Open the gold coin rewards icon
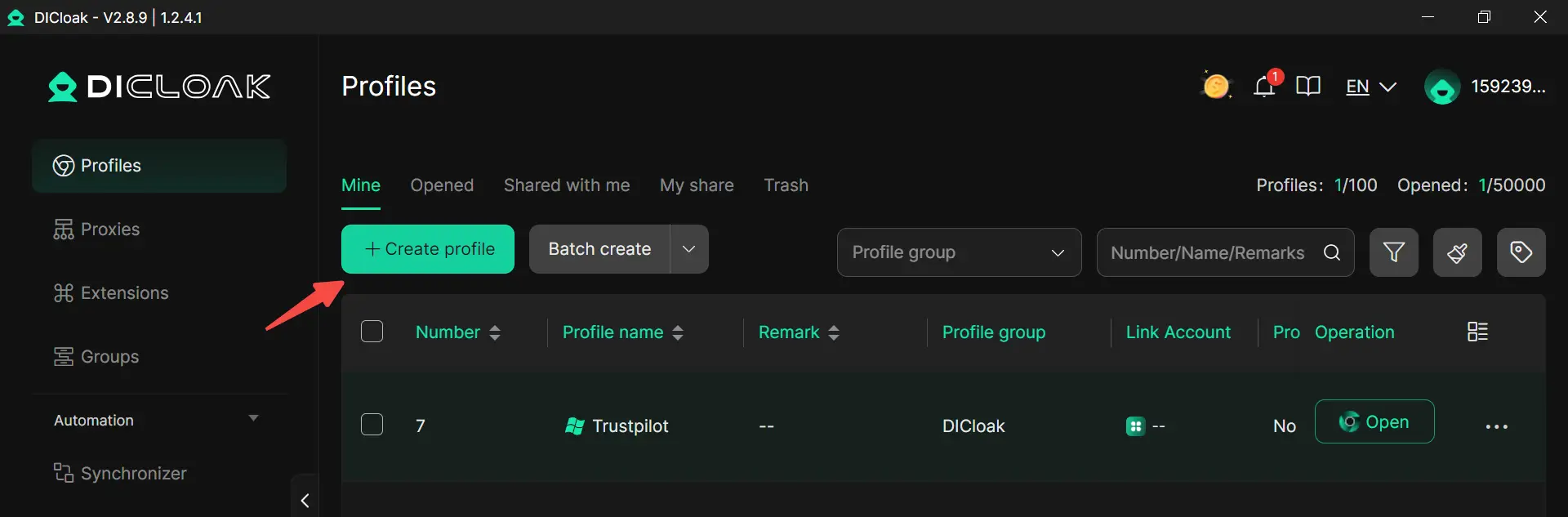The image size is (1568, 517). pos(1215,86)
